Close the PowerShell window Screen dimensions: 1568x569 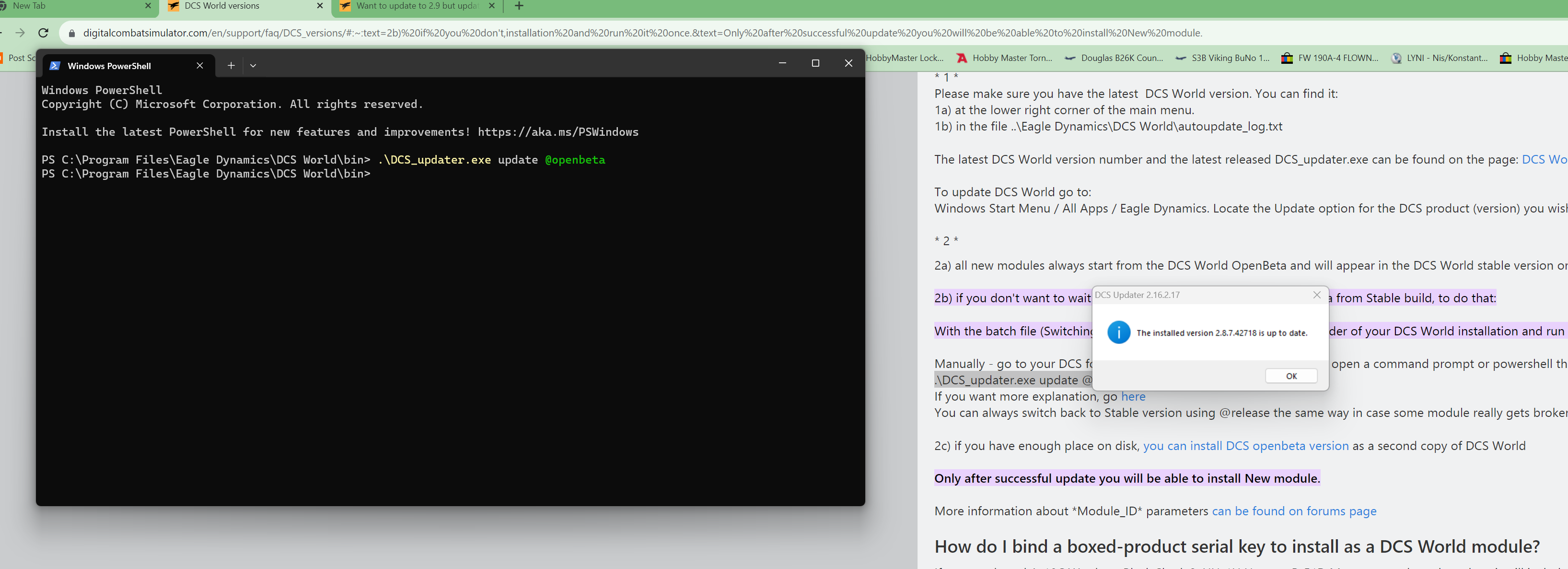coord(848,63)
